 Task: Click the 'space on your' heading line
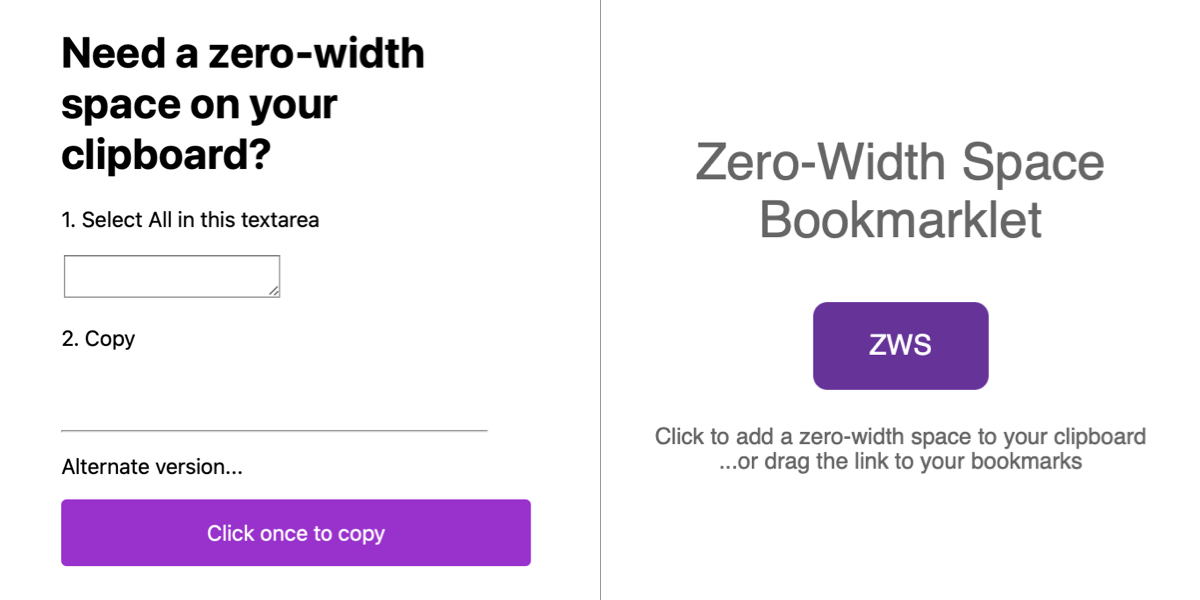[200, 104]
